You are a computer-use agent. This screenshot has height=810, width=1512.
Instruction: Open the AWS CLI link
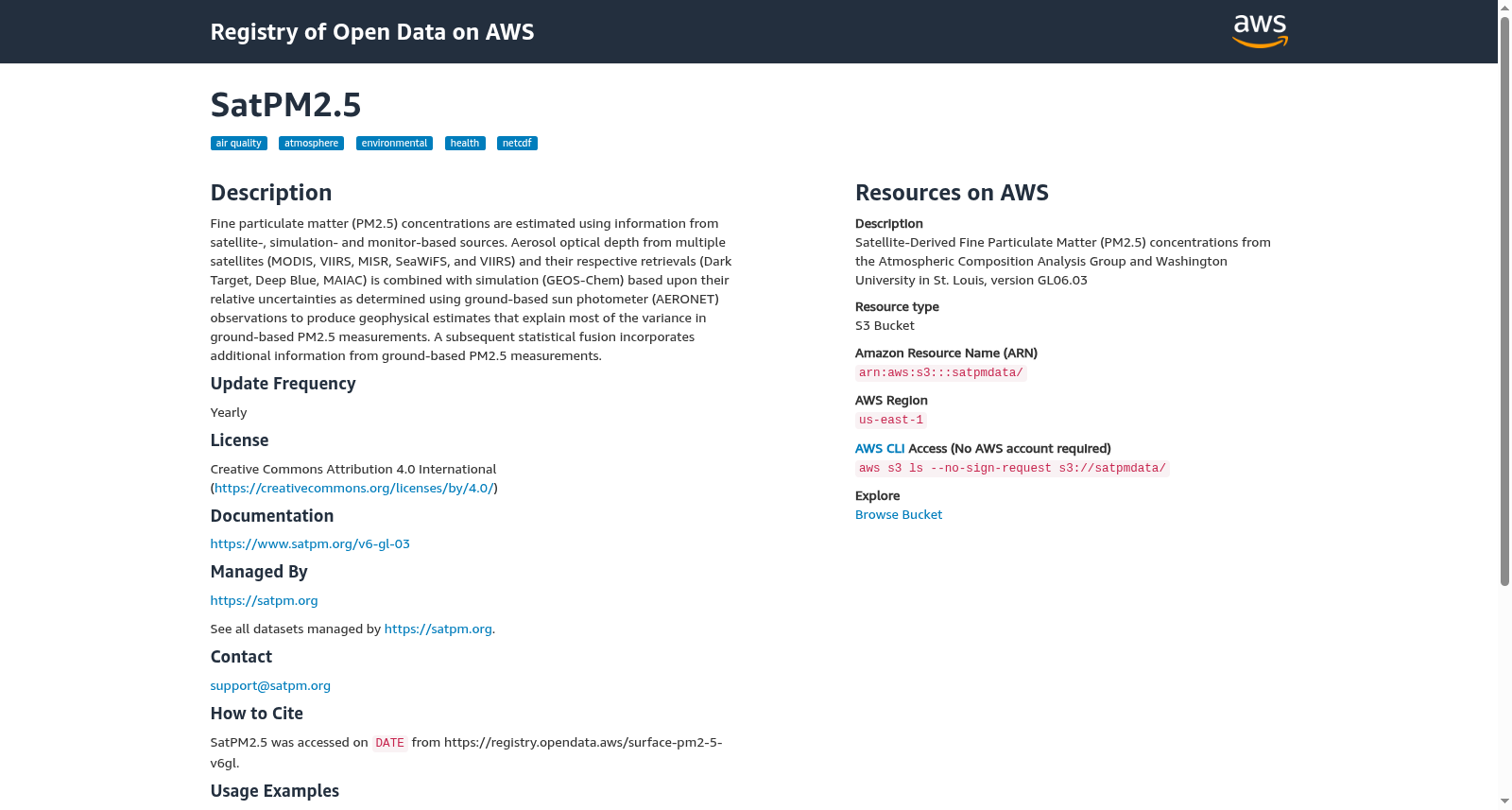pos(880,449)
